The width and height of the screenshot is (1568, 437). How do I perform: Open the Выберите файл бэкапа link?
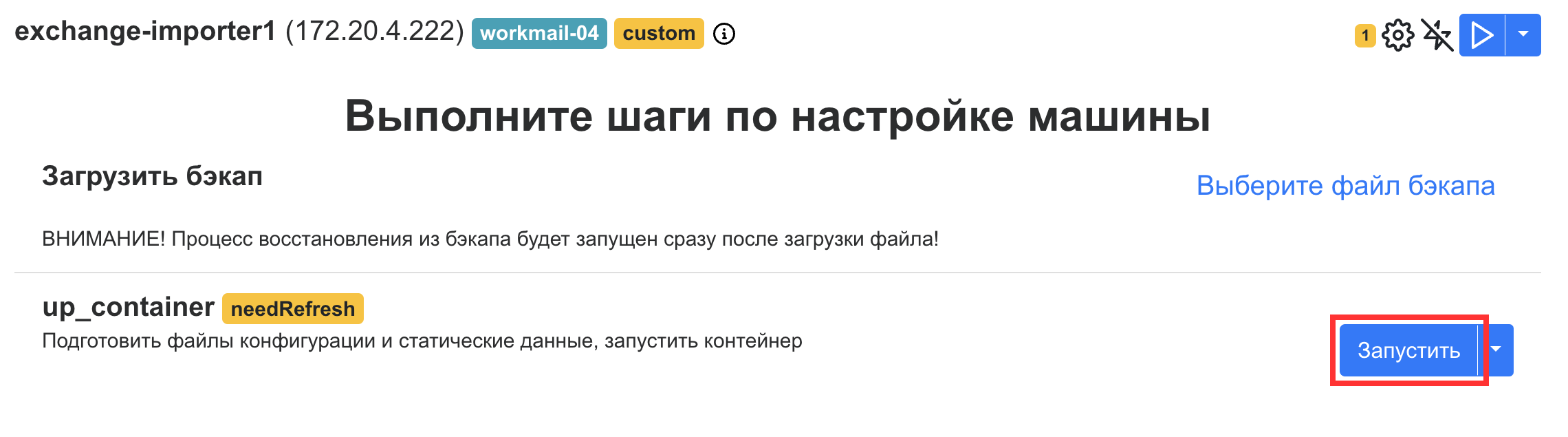click(x=1345, y=186)
